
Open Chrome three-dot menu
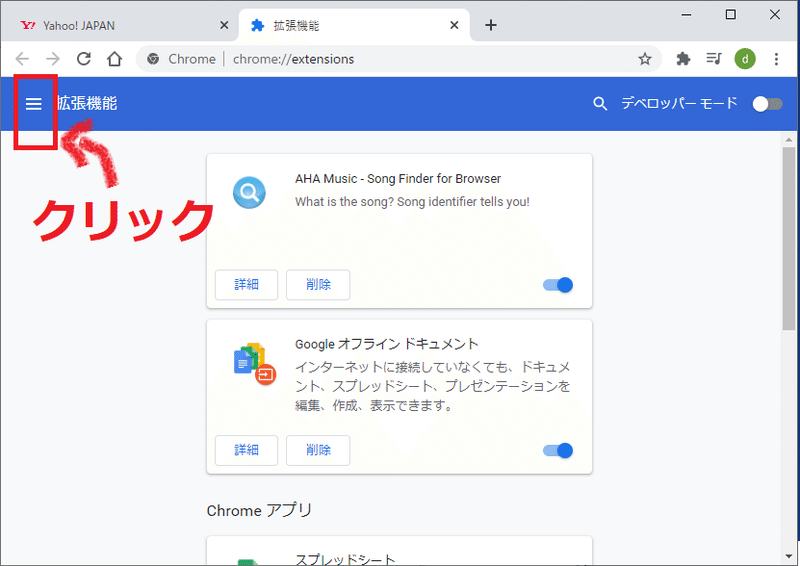click(x=776, y=59)
